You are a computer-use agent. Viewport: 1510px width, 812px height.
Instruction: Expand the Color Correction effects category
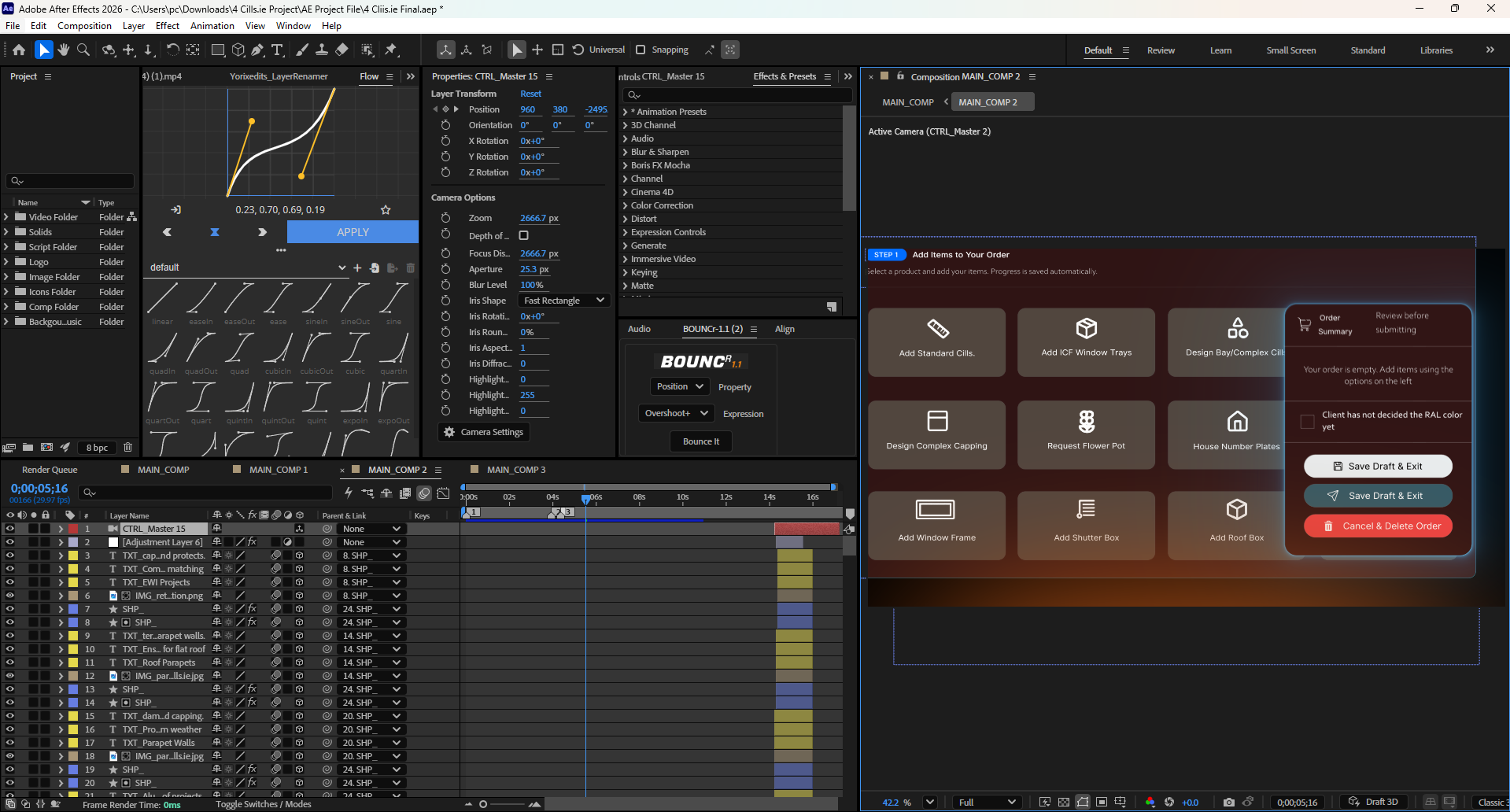626,205
